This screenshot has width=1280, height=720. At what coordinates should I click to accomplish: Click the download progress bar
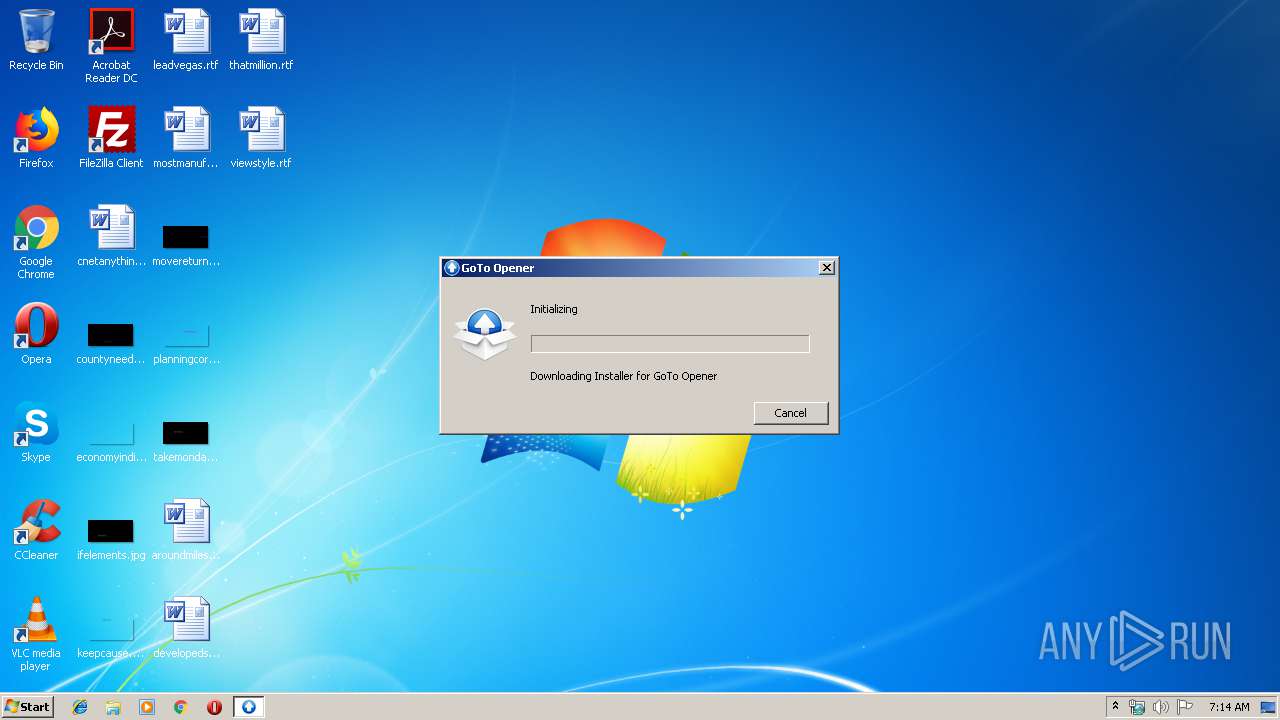[670, 344]
